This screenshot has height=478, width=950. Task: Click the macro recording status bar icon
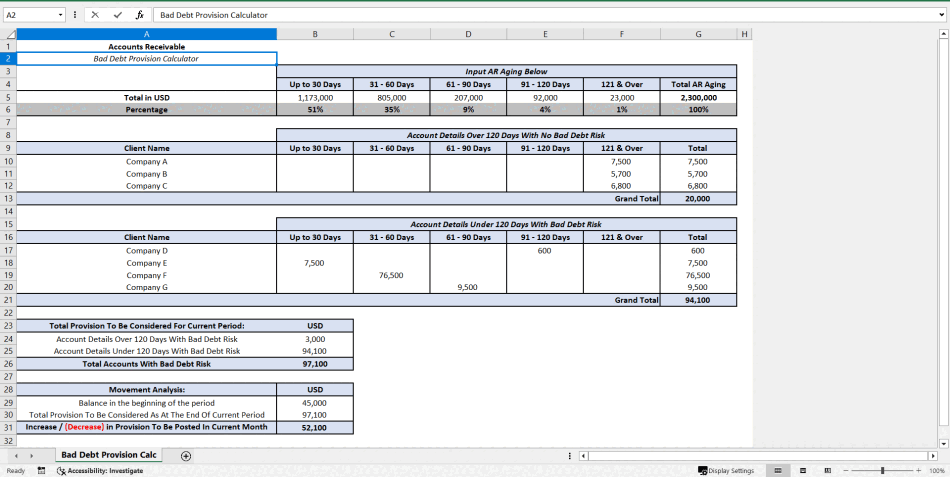click(41, 470)
